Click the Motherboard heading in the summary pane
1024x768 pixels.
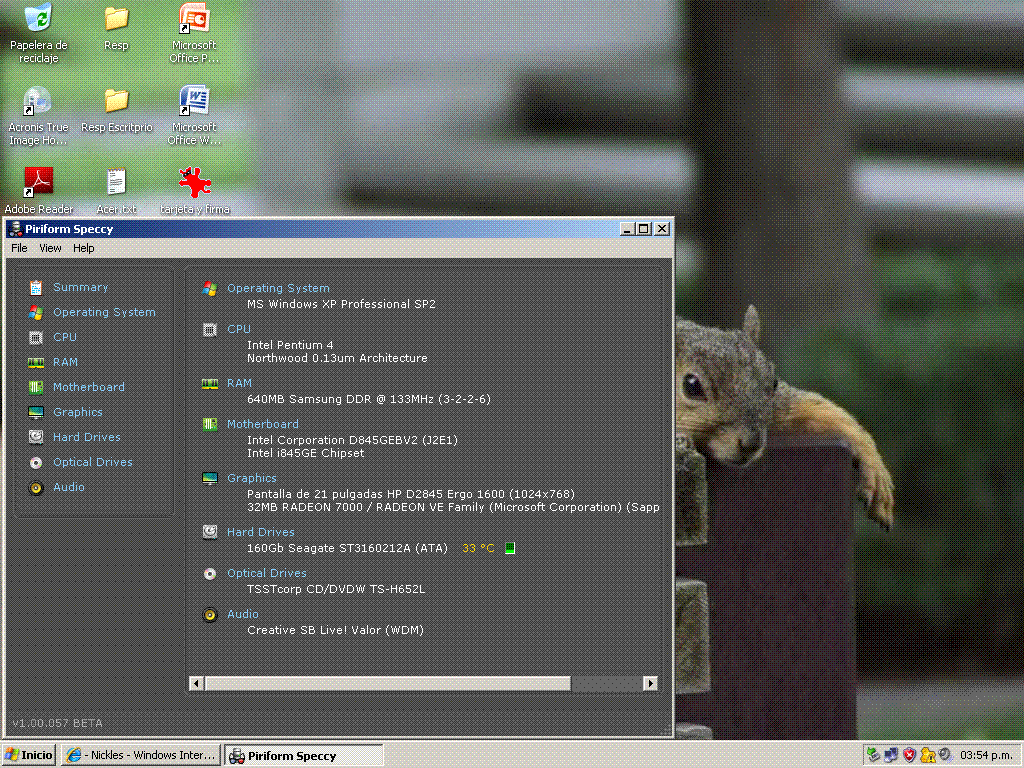pos(263,424)
